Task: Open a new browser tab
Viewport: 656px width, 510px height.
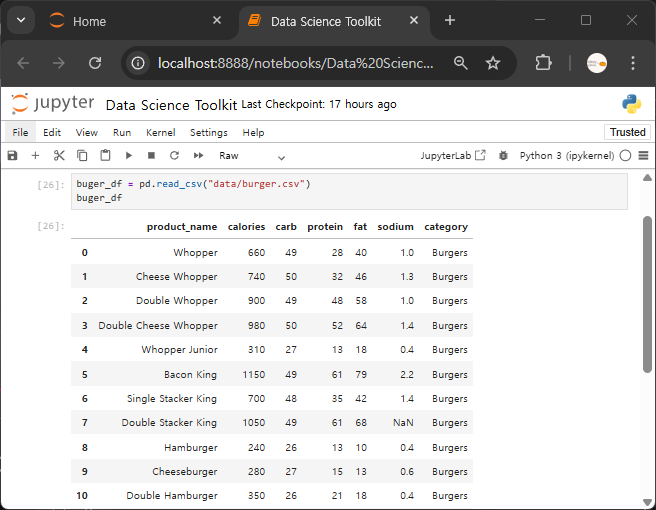Action: click(x=450, y=20)
